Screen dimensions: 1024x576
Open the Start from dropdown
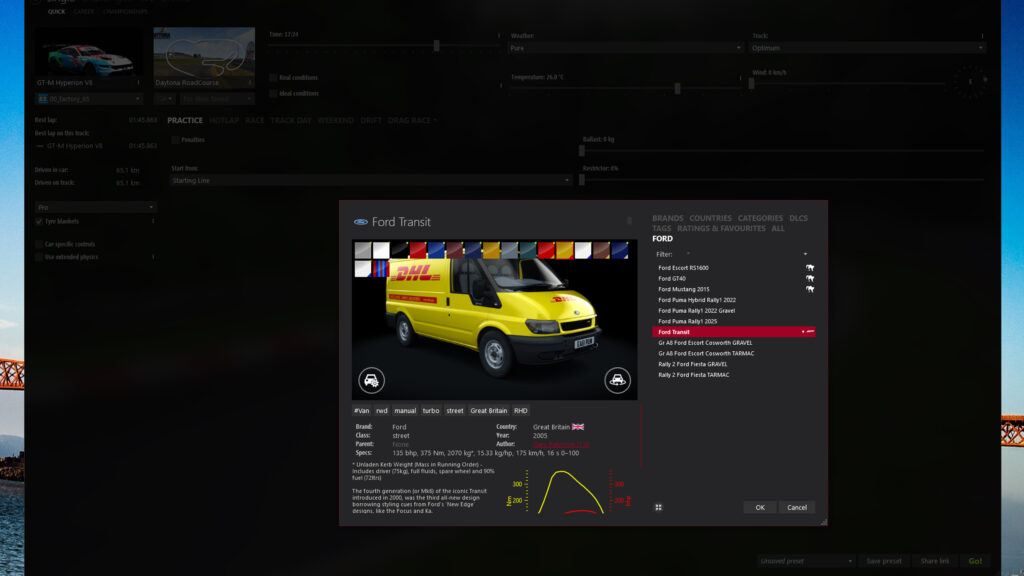[x=370, y=181]
